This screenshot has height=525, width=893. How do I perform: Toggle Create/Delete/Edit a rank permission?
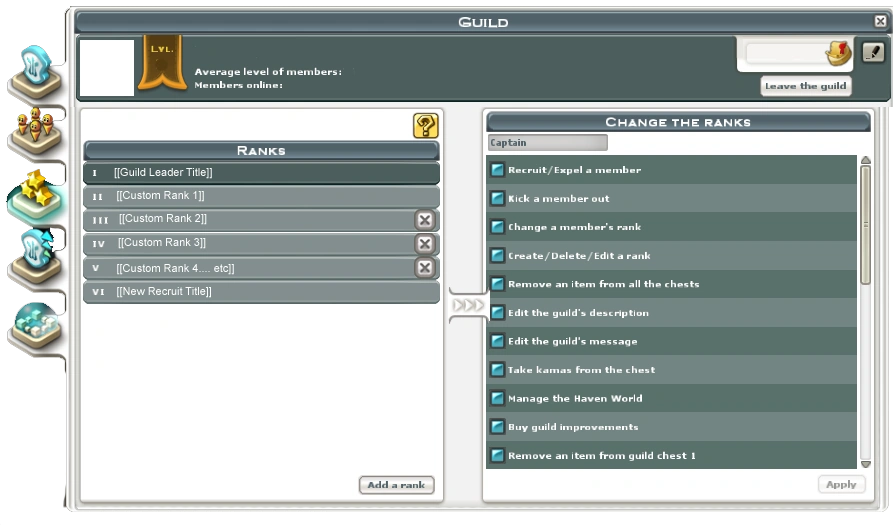click(497, 255)
